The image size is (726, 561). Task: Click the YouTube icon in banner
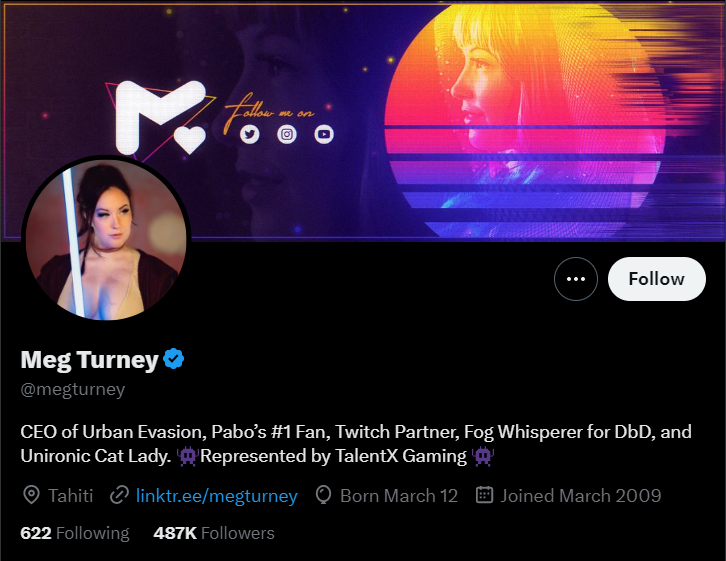pyautogui.click(x=324, y=134)
